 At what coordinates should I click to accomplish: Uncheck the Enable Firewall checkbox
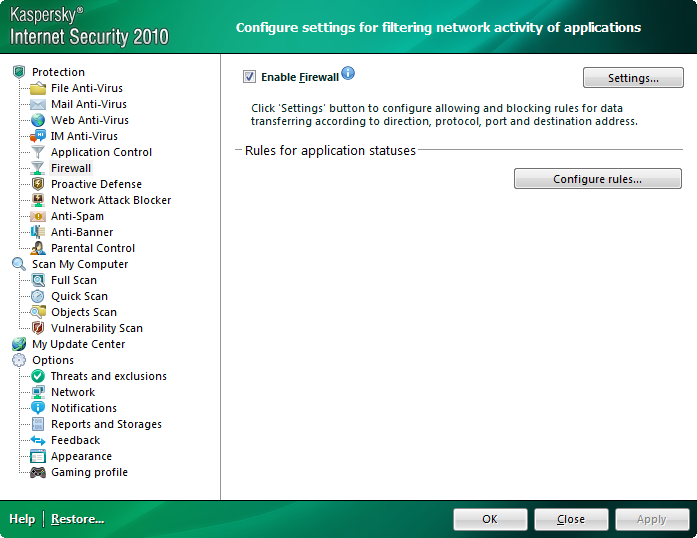(249, 77)
